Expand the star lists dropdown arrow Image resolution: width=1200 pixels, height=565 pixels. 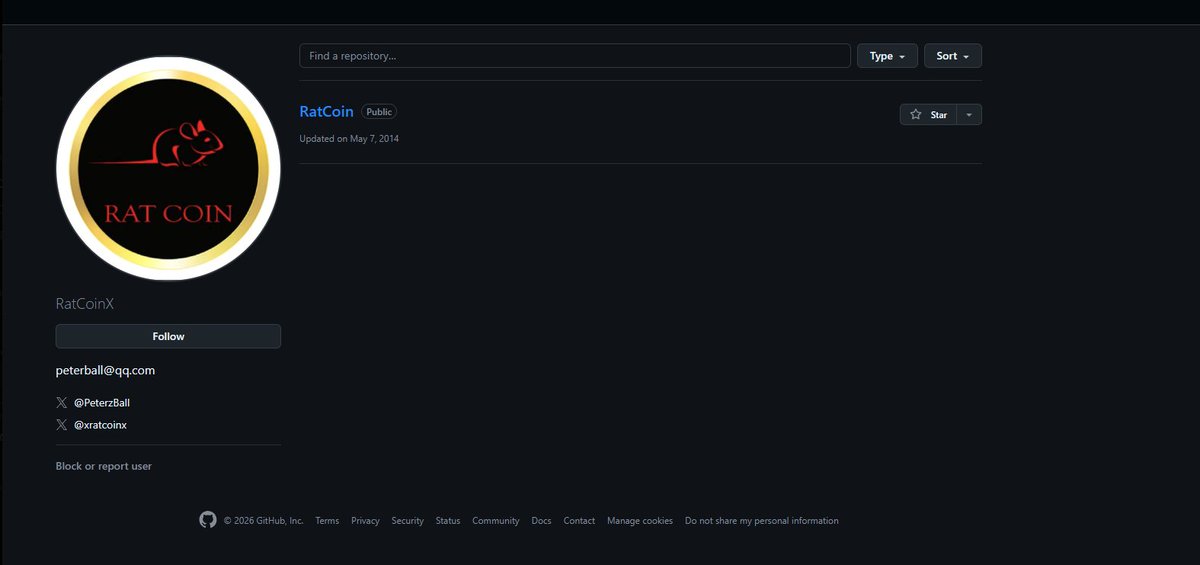coord(969,115)
